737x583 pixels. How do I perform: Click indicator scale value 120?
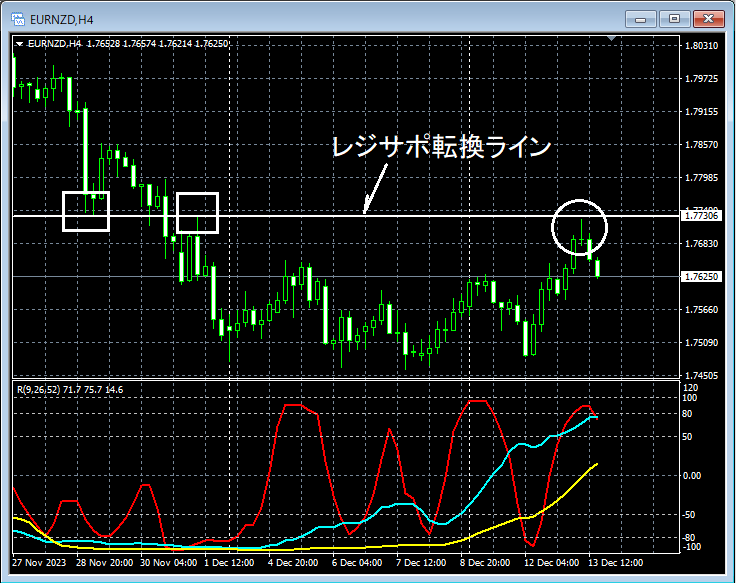click(690, 388)
